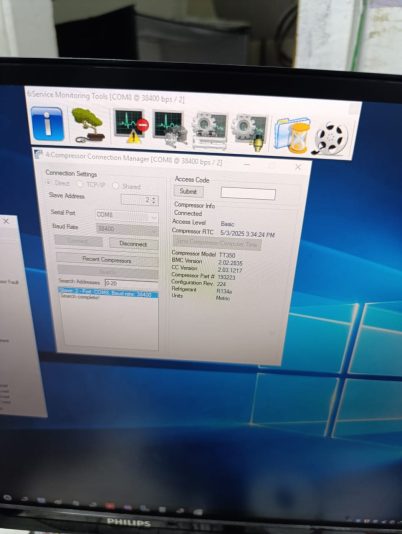Viewport: 402px width, 534px height.
Task: Click the Disconnect button
Action: click(134, 244)
